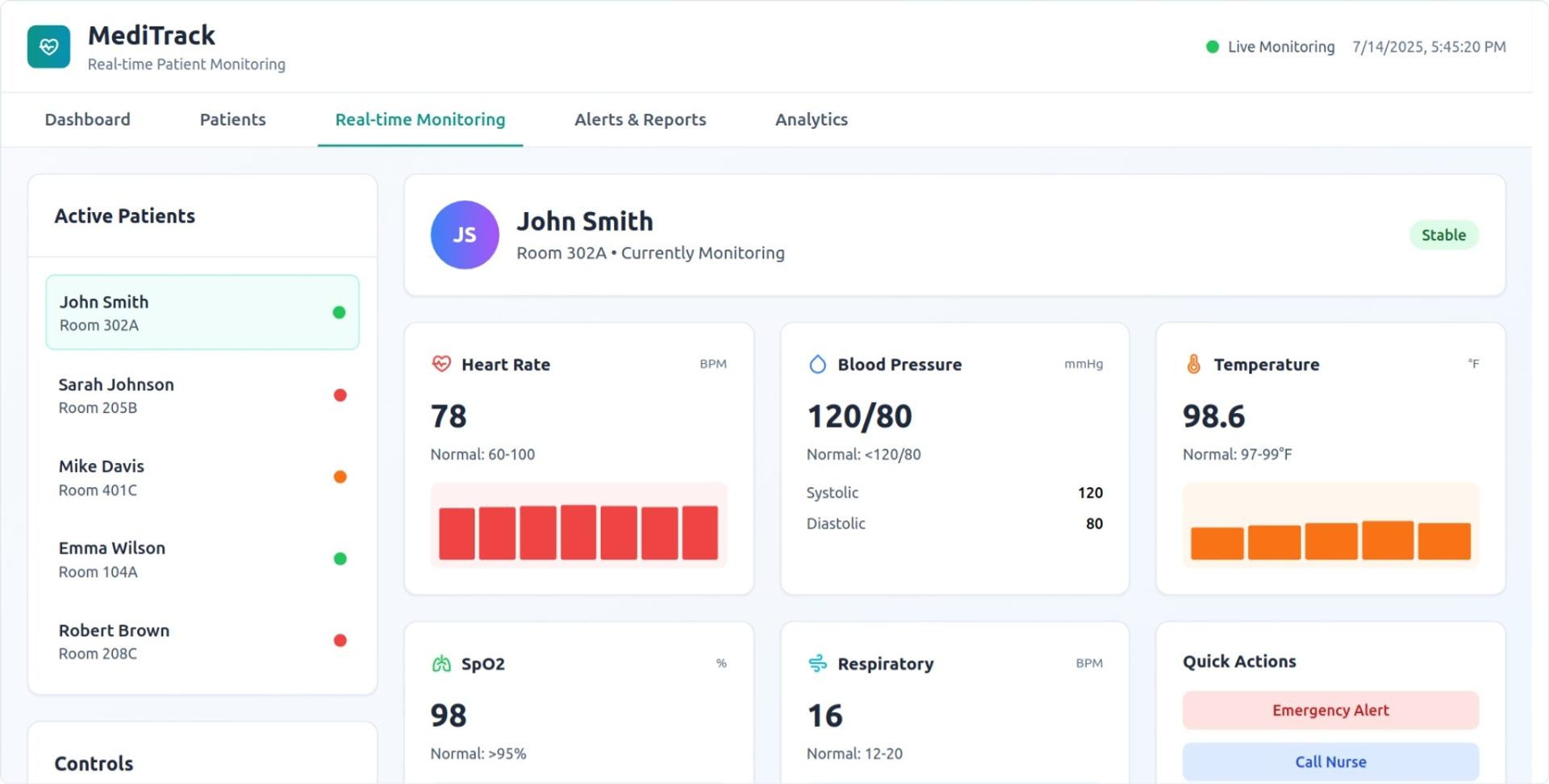Click the Active Patients heading
This screenshot has height=784, width=1549.
(125, 216)
